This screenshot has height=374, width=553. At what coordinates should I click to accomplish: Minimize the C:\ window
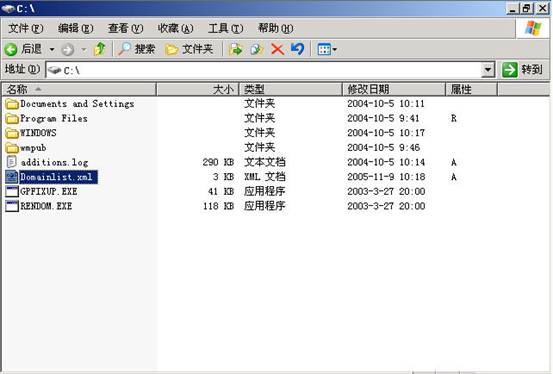click(x=512, y=8)
